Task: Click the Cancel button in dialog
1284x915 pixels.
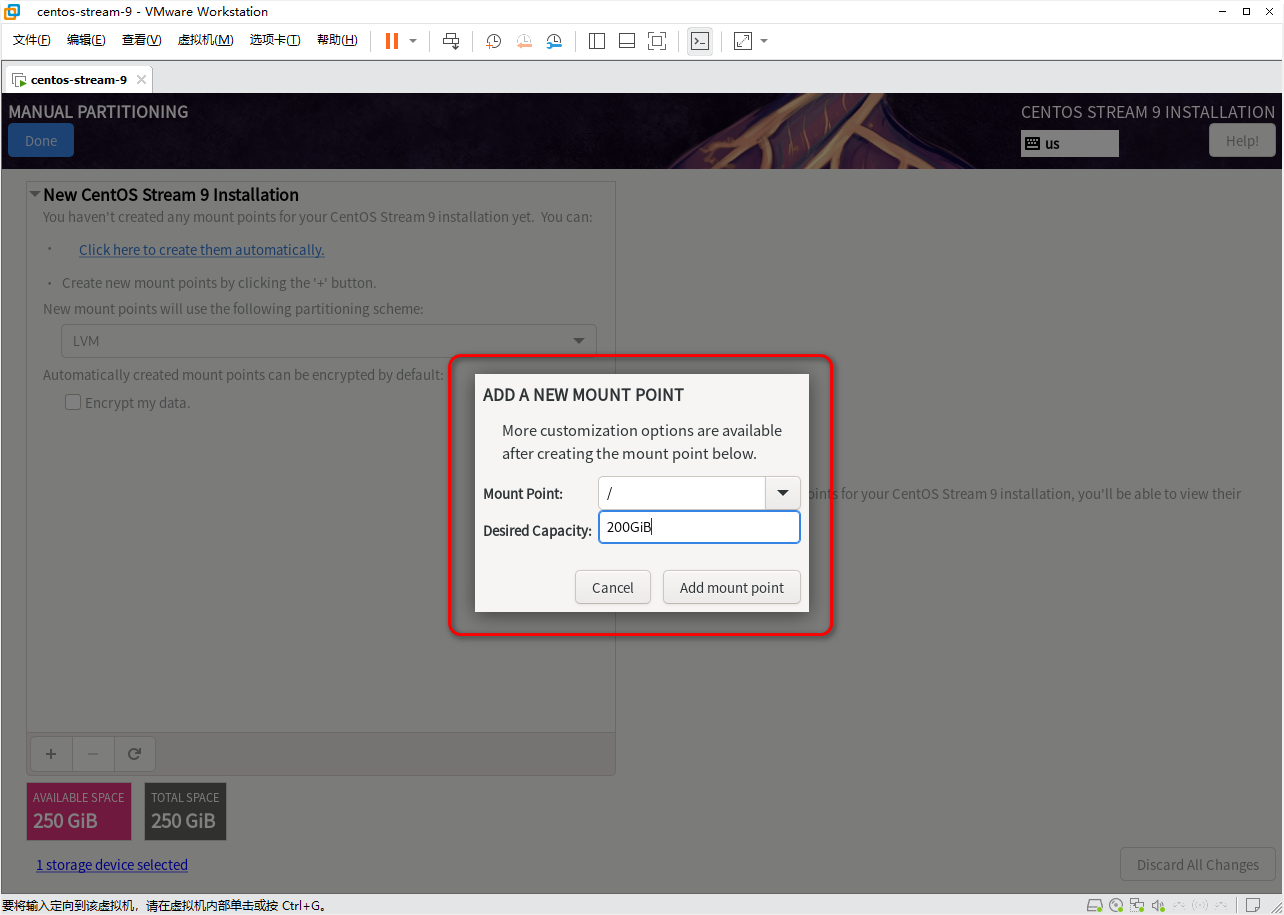Action: coord(613,588)
